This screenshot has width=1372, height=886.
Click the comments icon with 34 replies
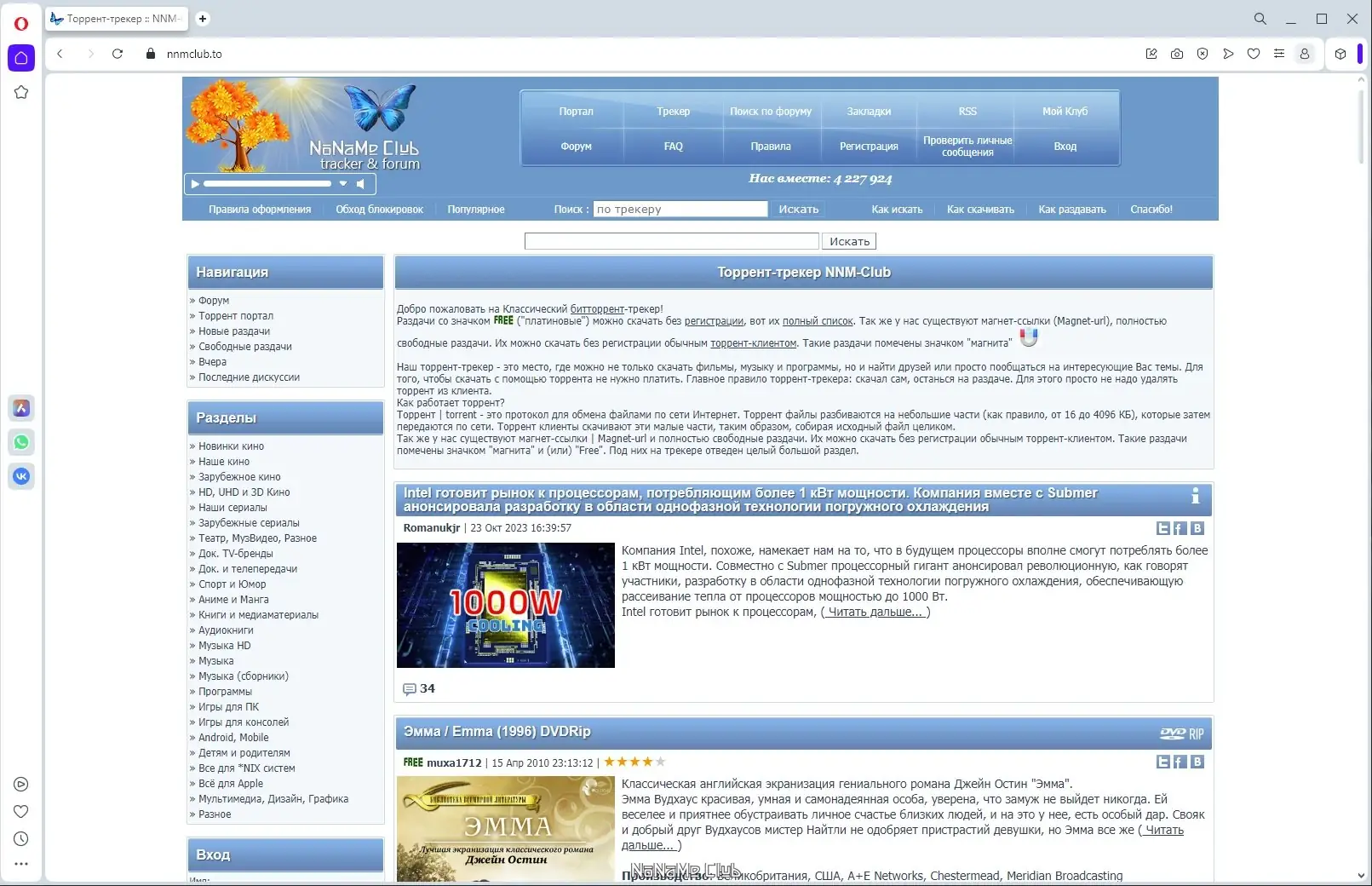click(x=410, y=689)
